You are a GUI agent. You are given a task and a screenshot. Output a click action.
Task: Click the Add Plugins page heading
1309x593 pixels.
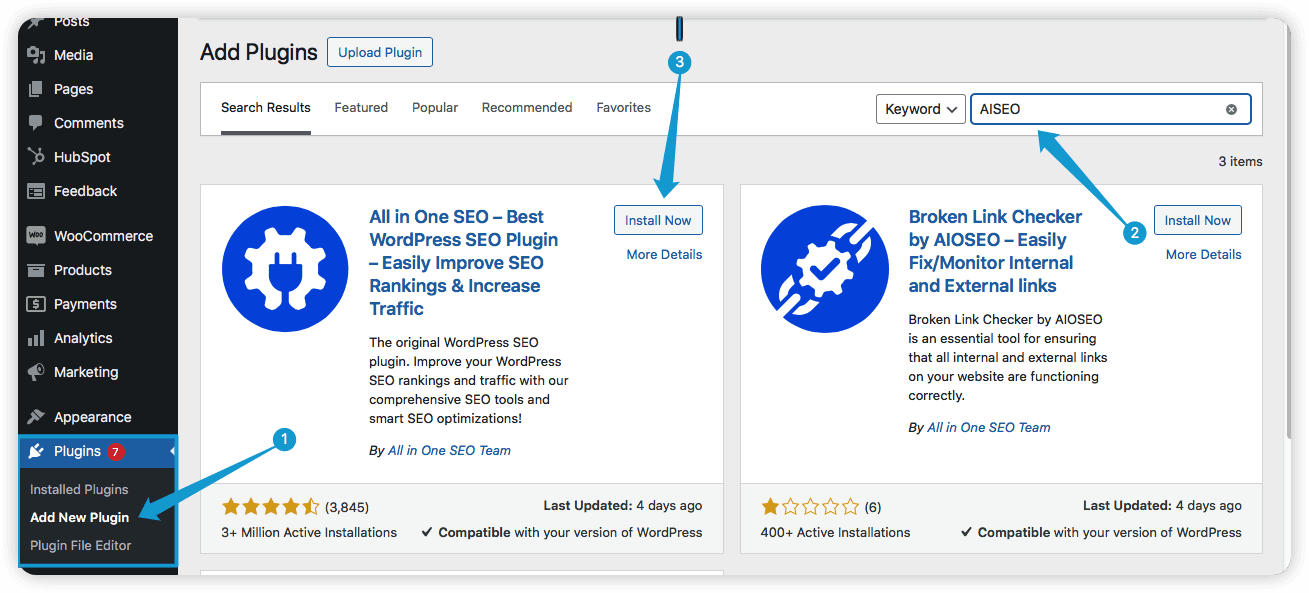259,52
